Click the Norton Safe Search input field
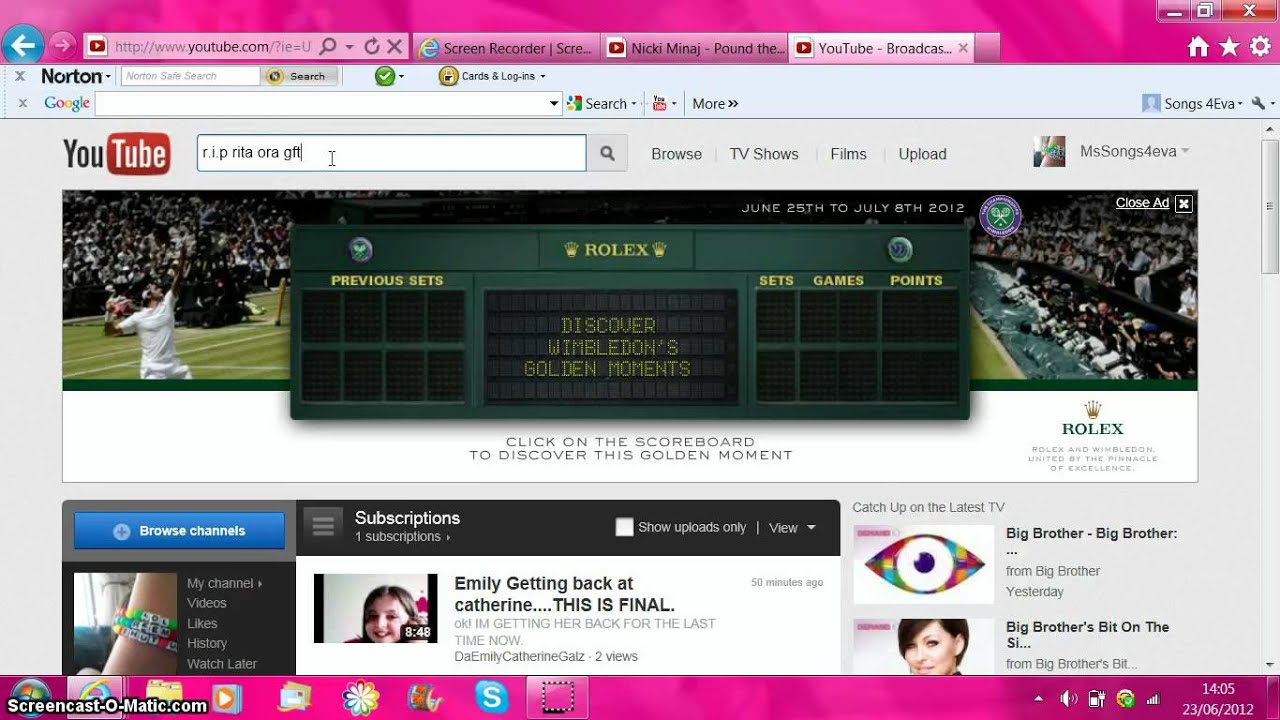This screenshot has width=1280, height=720. tap(190, 76)
